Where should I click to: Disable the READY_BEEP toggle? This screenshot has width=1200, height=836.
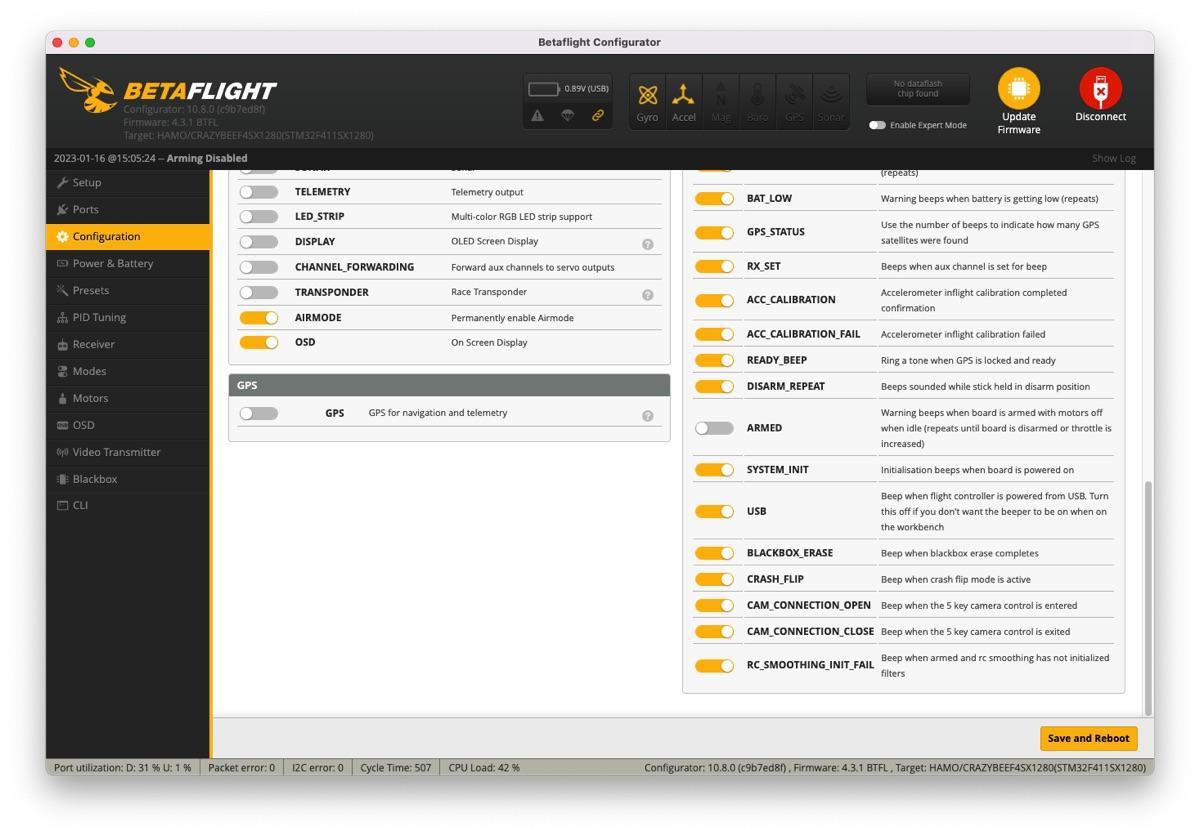click(714, 360)
